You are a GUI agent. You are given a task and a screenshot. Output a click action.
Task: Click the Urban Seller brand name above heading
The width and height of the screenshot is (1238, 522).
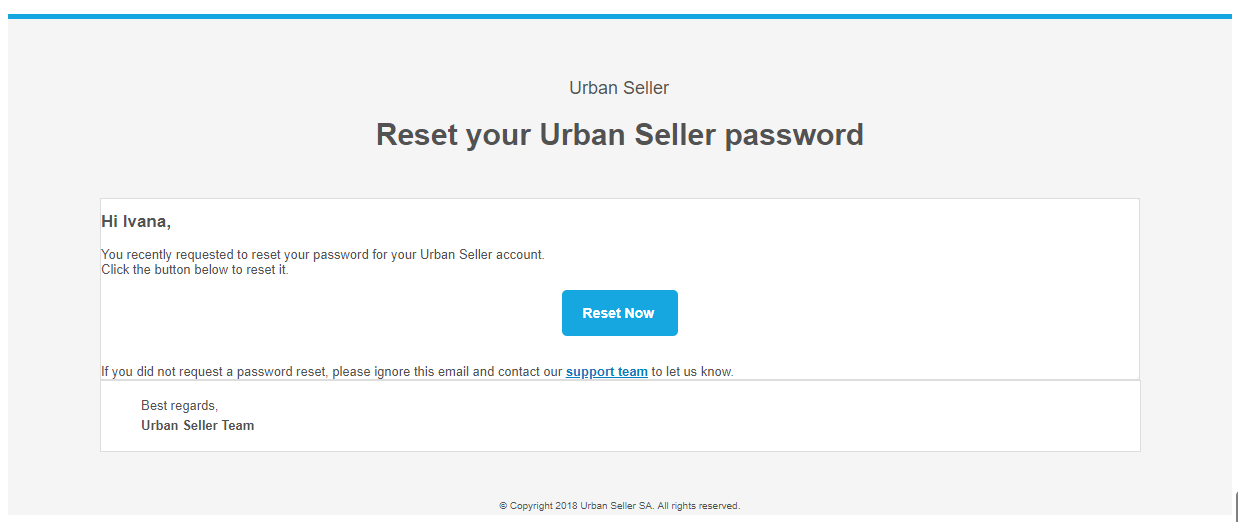click(x=619, y=88)
